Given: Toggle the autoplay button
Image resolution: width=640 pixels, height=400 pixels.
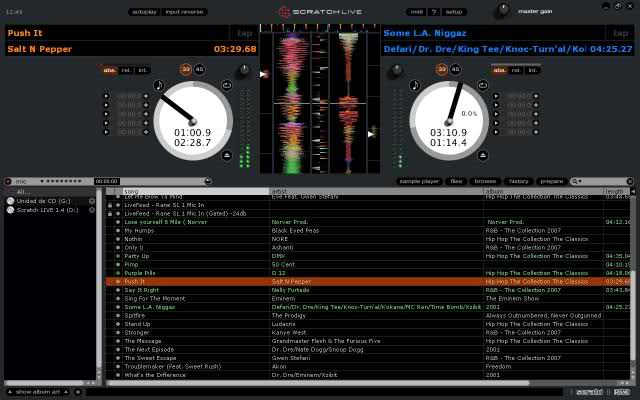Looking at the screenshot, I should click(144, 12).
